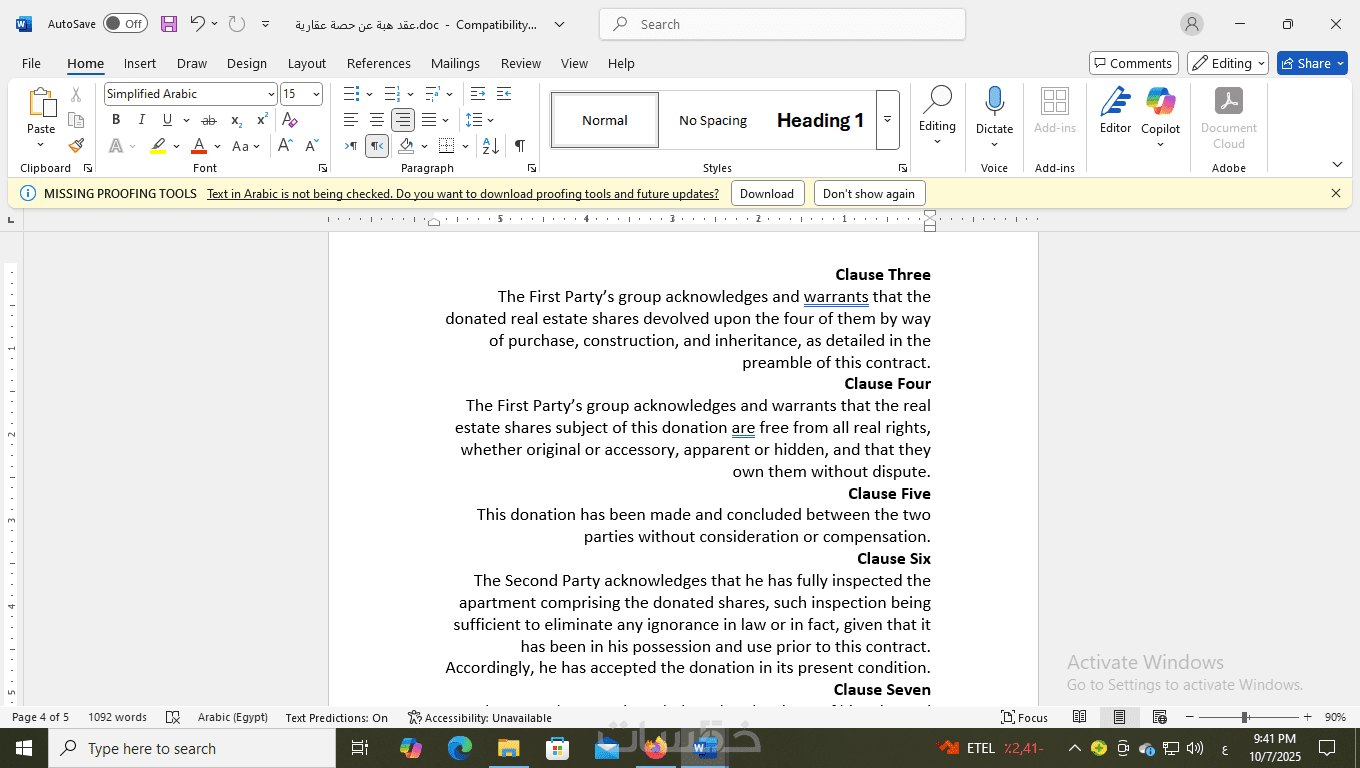
Task: Set left-to-right text direction
Action: pyautogui.click(x=351, y=146)
